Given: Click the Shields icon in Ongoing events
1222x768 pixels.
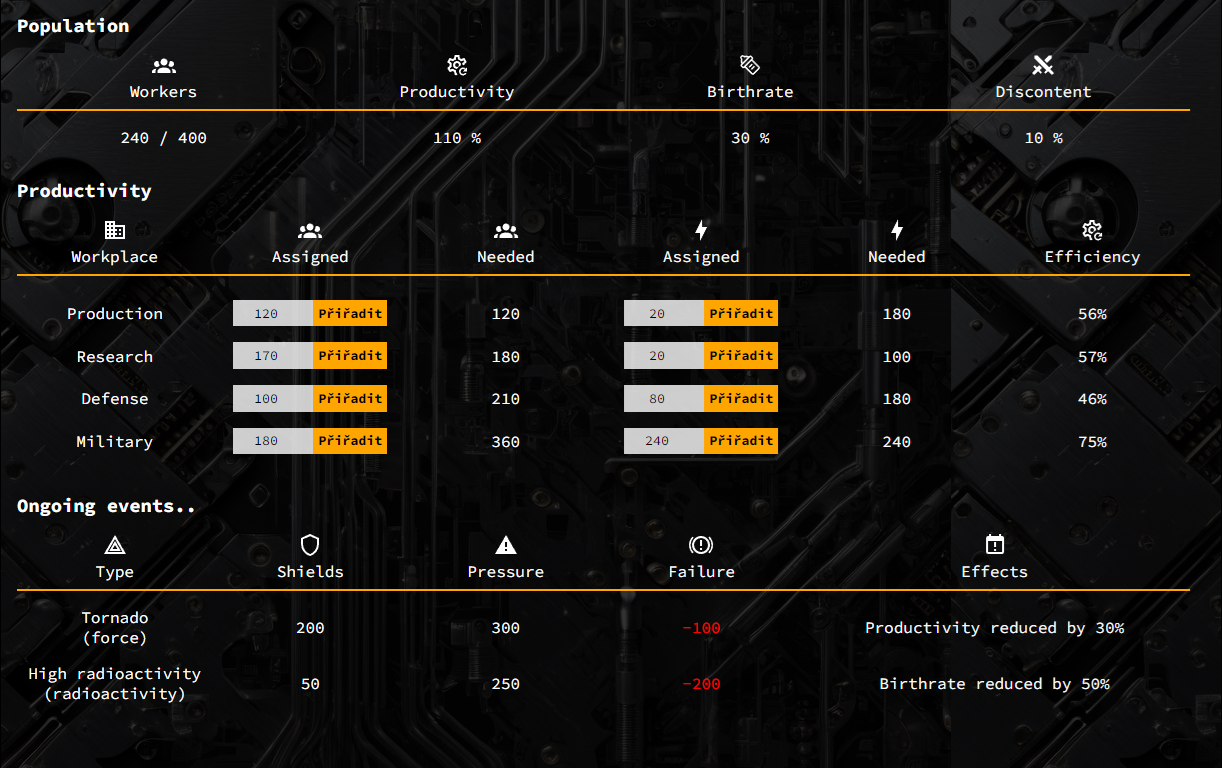Looking at the screenshot, I should (x=310, y=545).
